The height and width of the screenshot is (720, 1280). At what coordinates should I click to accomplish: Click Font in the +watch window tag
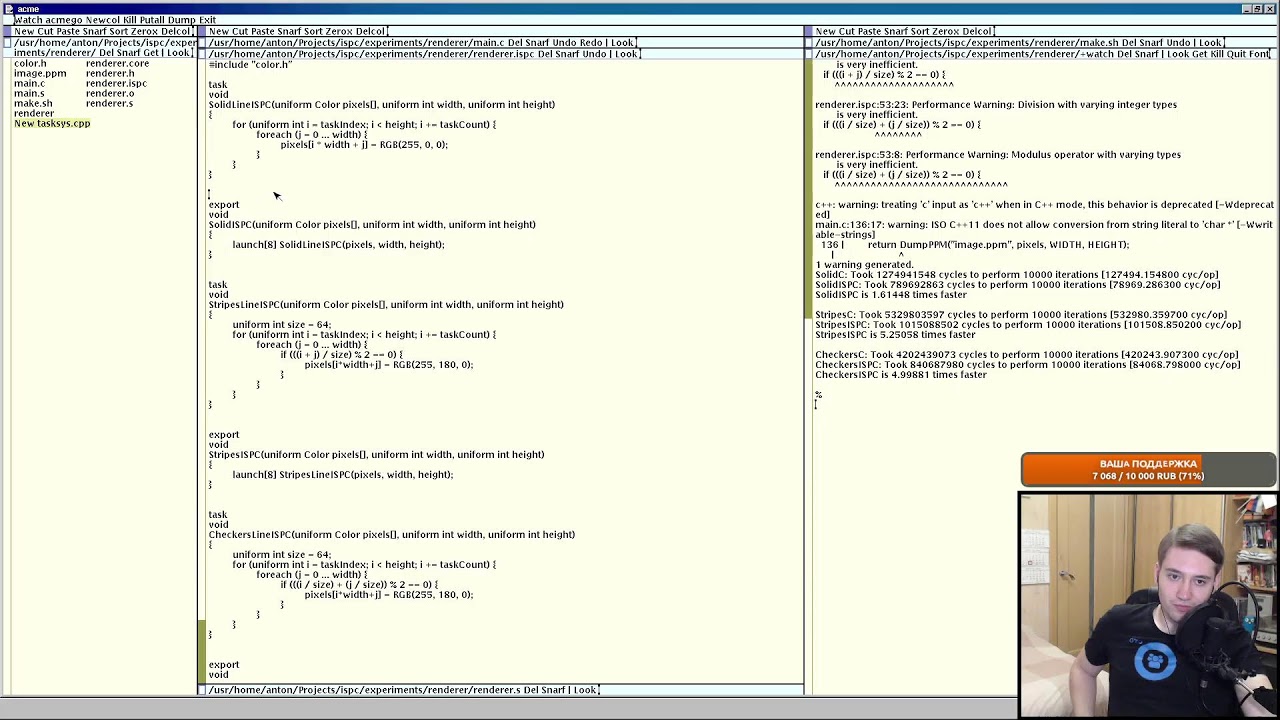1260,54
